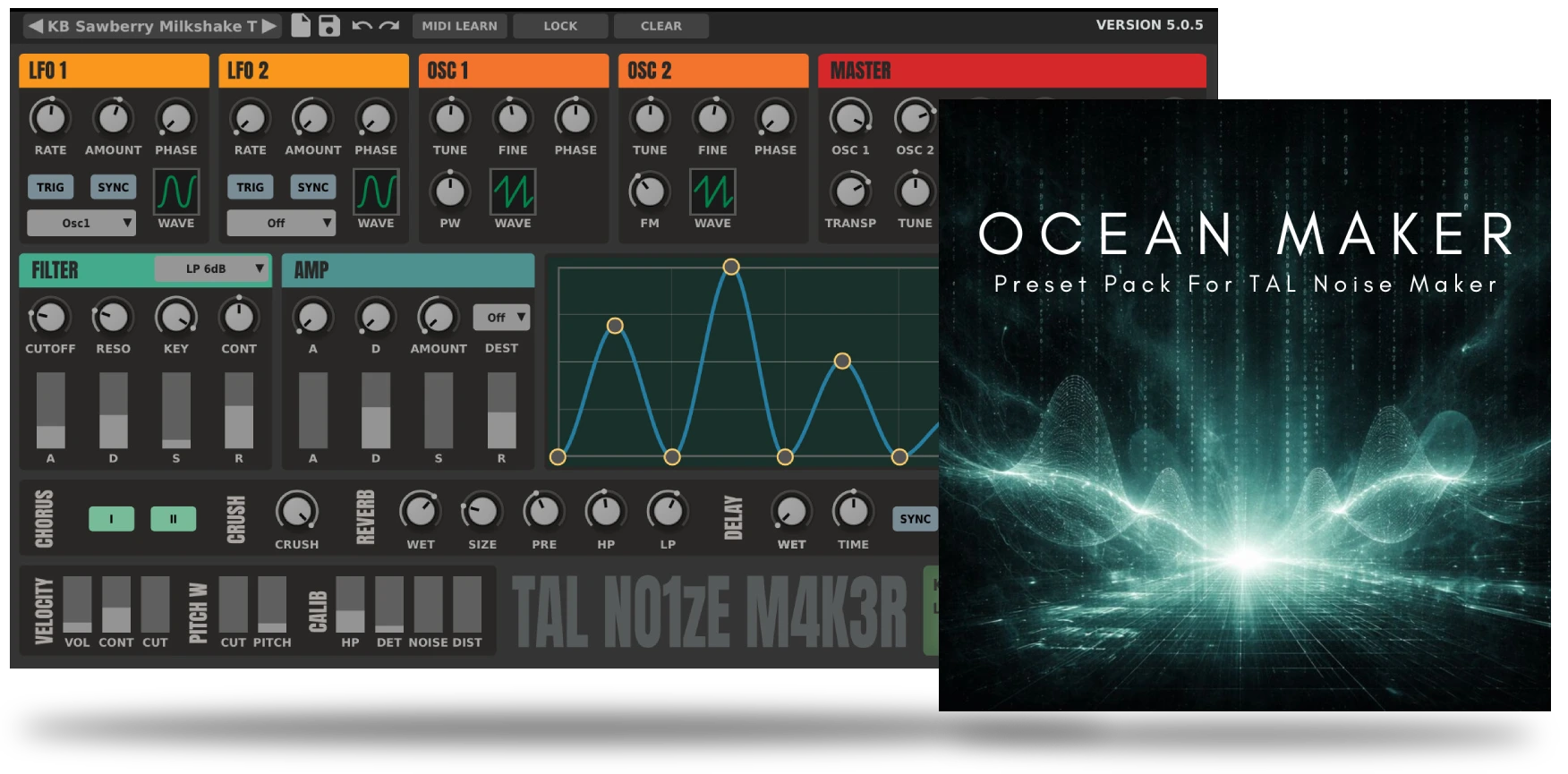
Task: Click the LFO 2 waveform display
Action: (376, 191)
